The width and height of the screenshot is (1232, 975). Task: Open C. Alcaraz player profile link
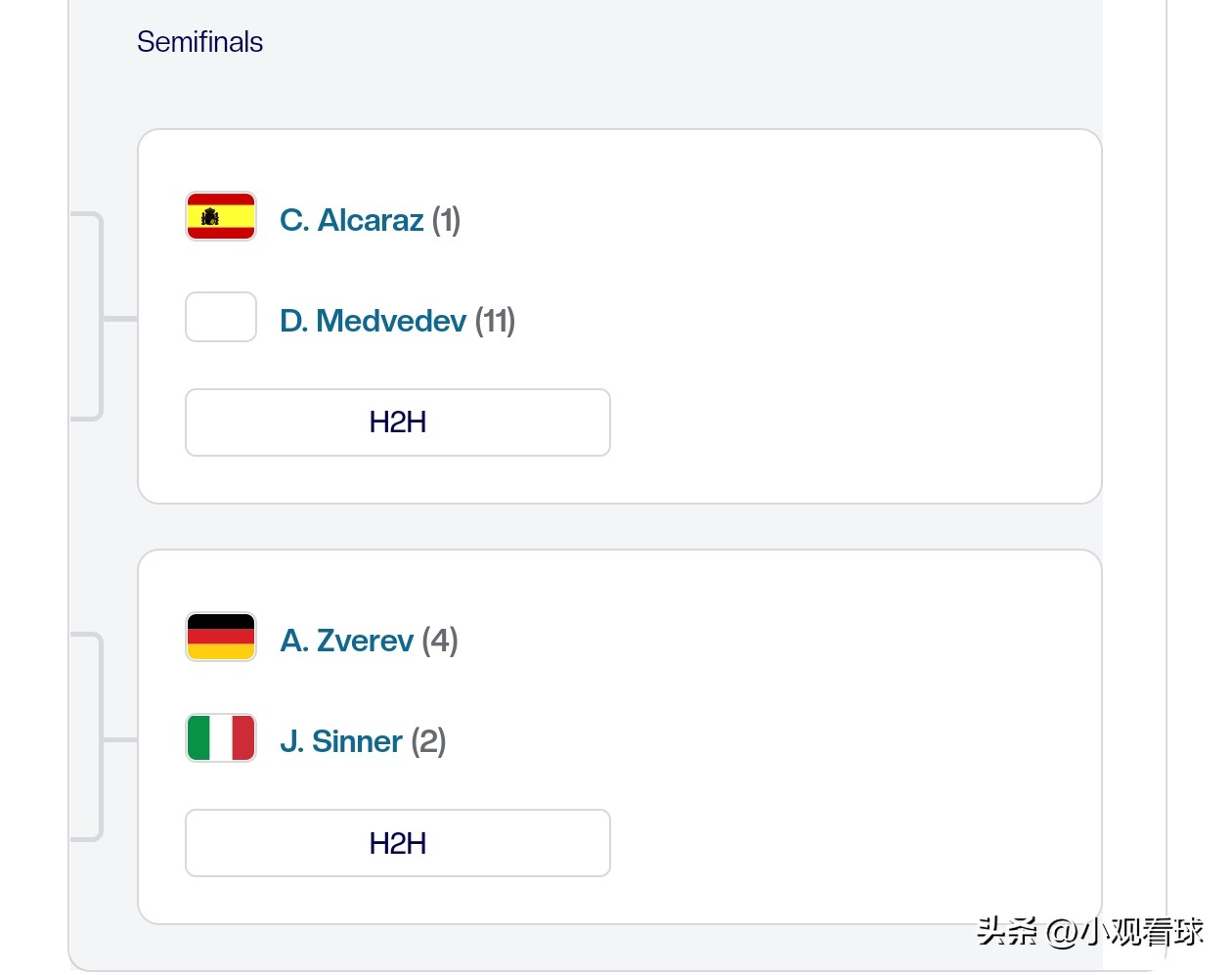click(351, 220)
